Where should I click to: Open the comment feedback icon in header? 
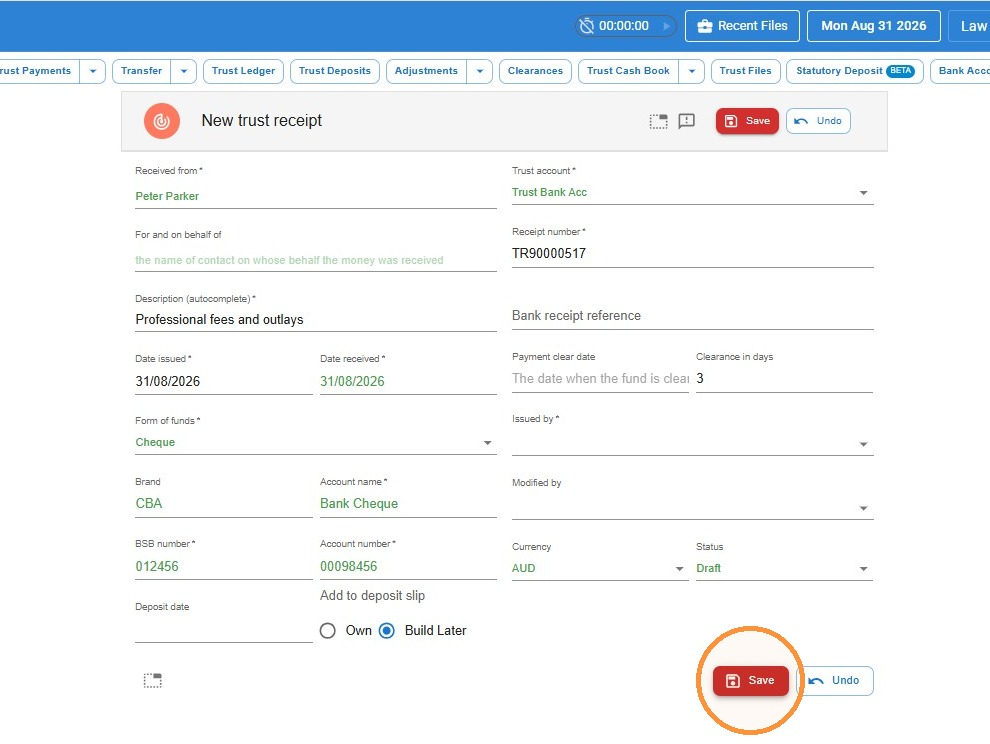(686, 121)
